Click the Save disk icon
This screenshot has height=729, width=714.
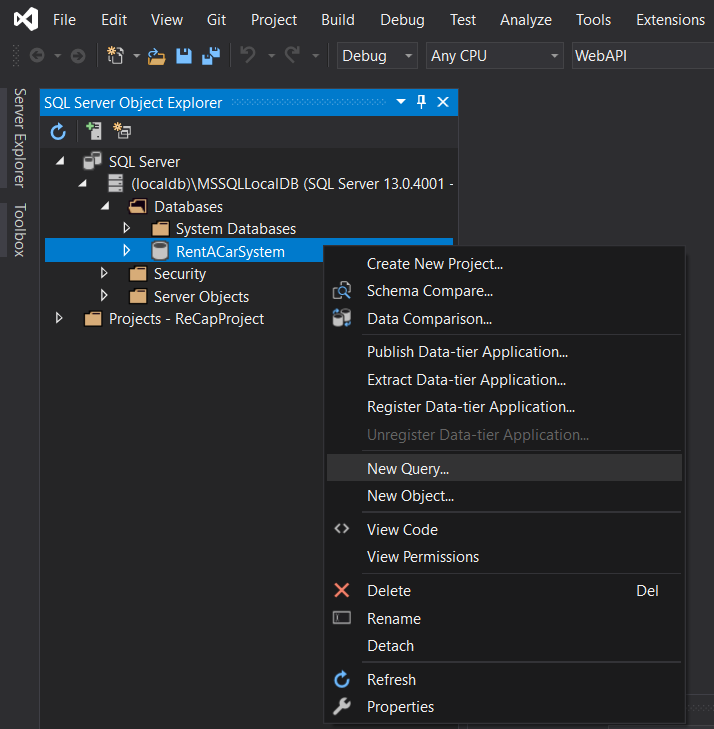(x=184, y=56)
